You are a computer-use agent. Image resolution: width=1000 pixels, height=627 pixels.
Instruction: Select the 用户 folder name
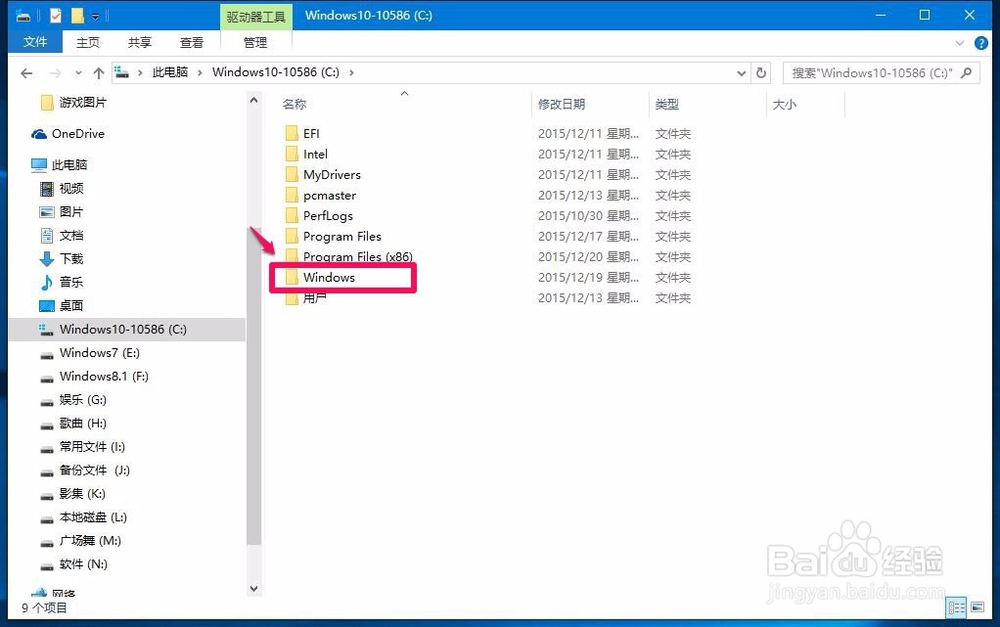click(314, 298)
